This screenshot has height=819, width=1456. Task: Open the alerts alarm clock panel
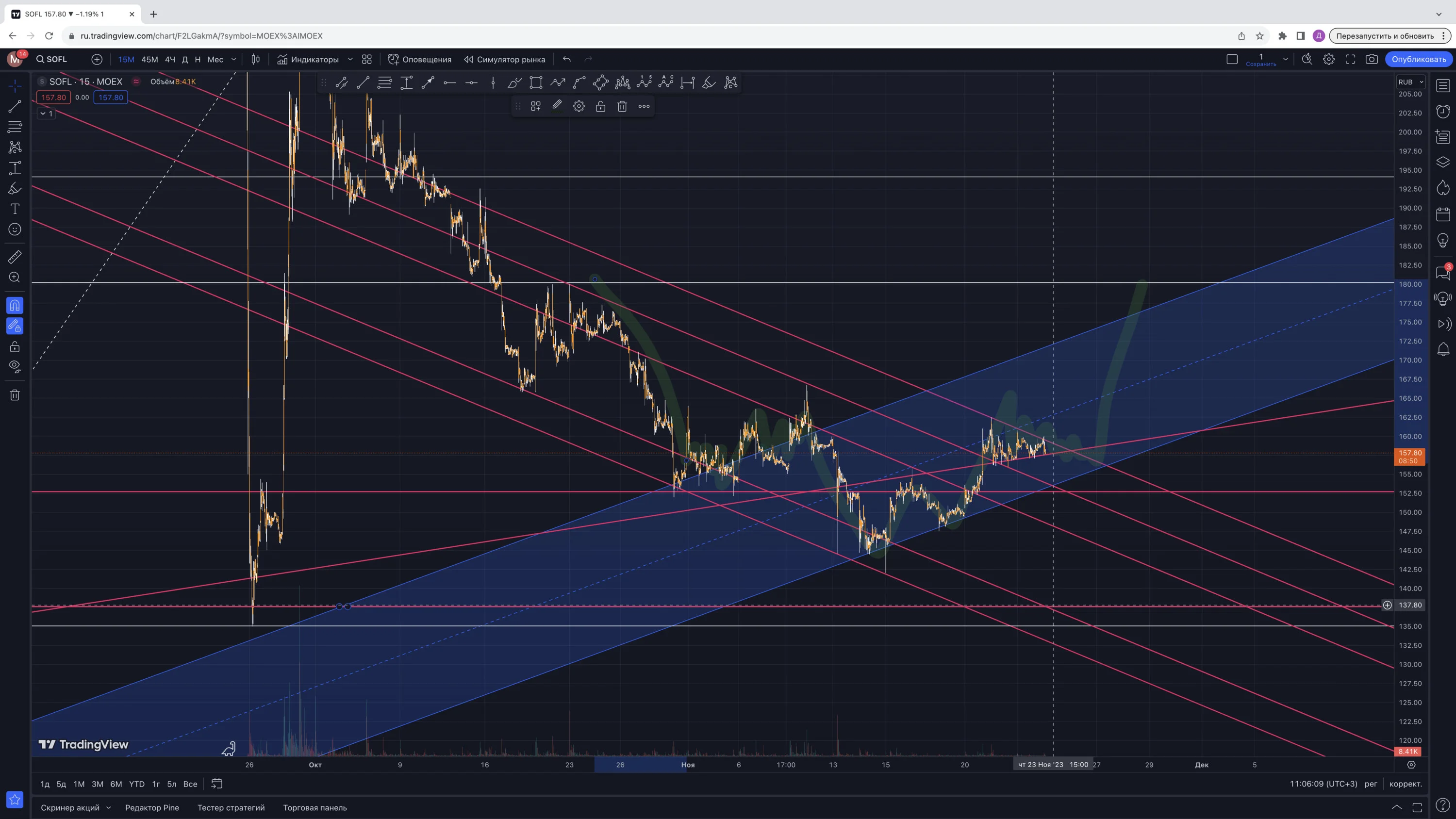[1443, 111]
